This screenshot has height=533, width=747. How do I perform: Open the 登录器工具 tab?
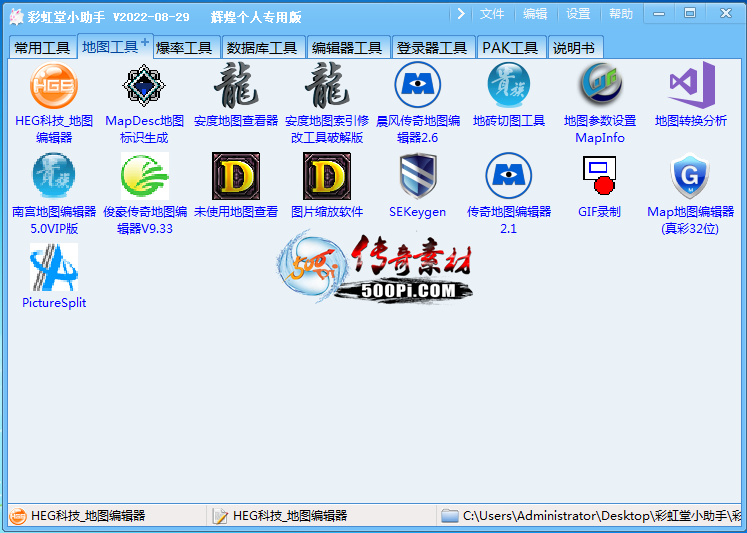click(x=432, y=48)
